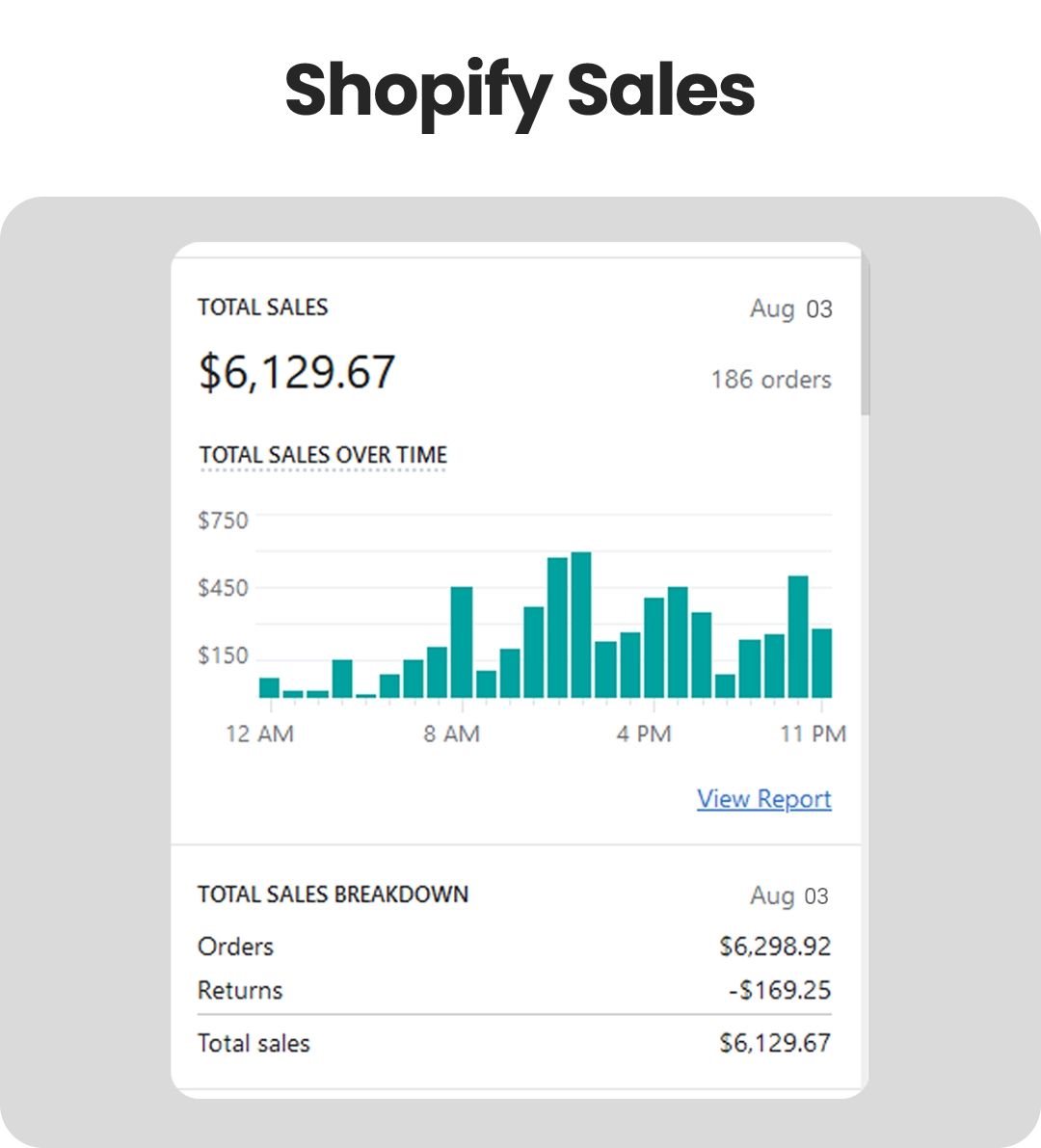Click the last chart bar at 11 PM
This screenshot has width=1041, height=1148.
(821, 663)
